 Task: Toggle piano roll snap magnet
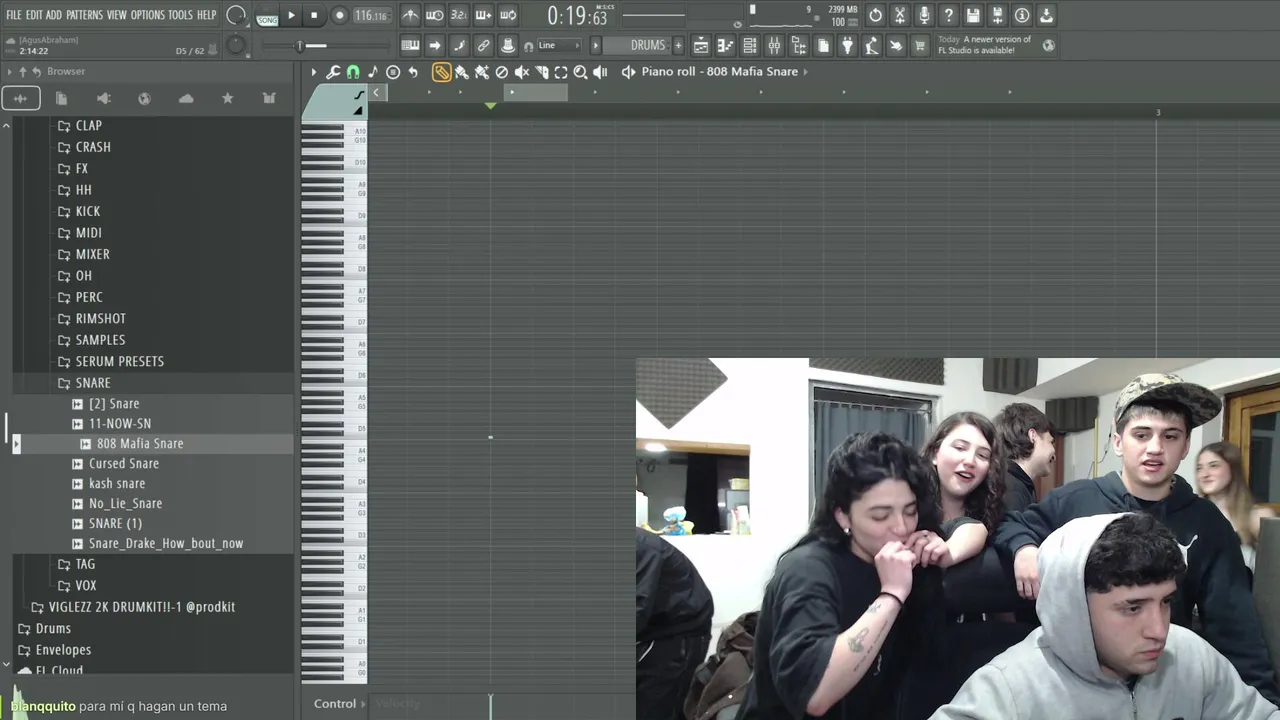(353, 72)
